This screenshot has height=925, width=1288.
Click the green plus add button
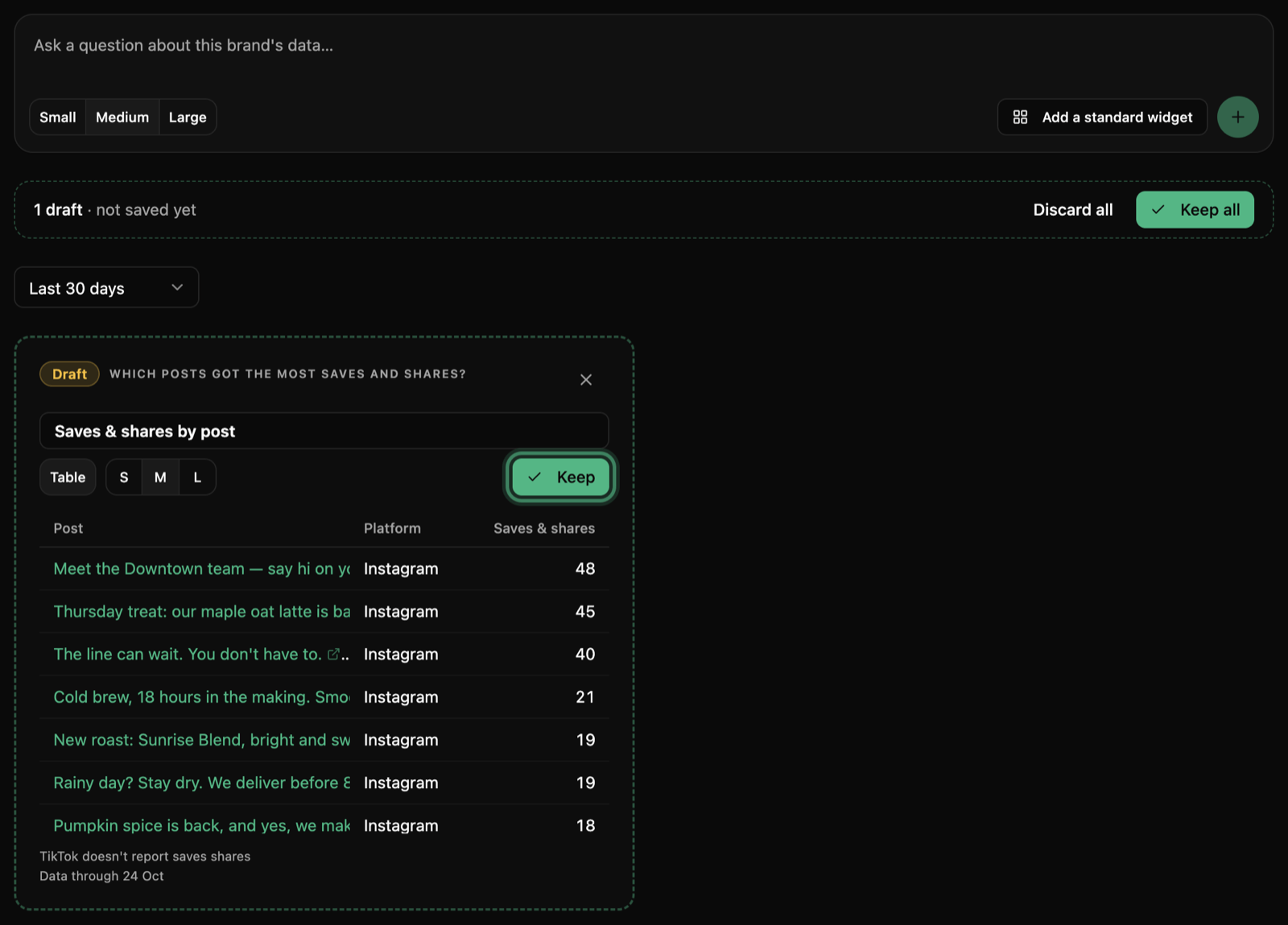click(x=1237, y=117)
